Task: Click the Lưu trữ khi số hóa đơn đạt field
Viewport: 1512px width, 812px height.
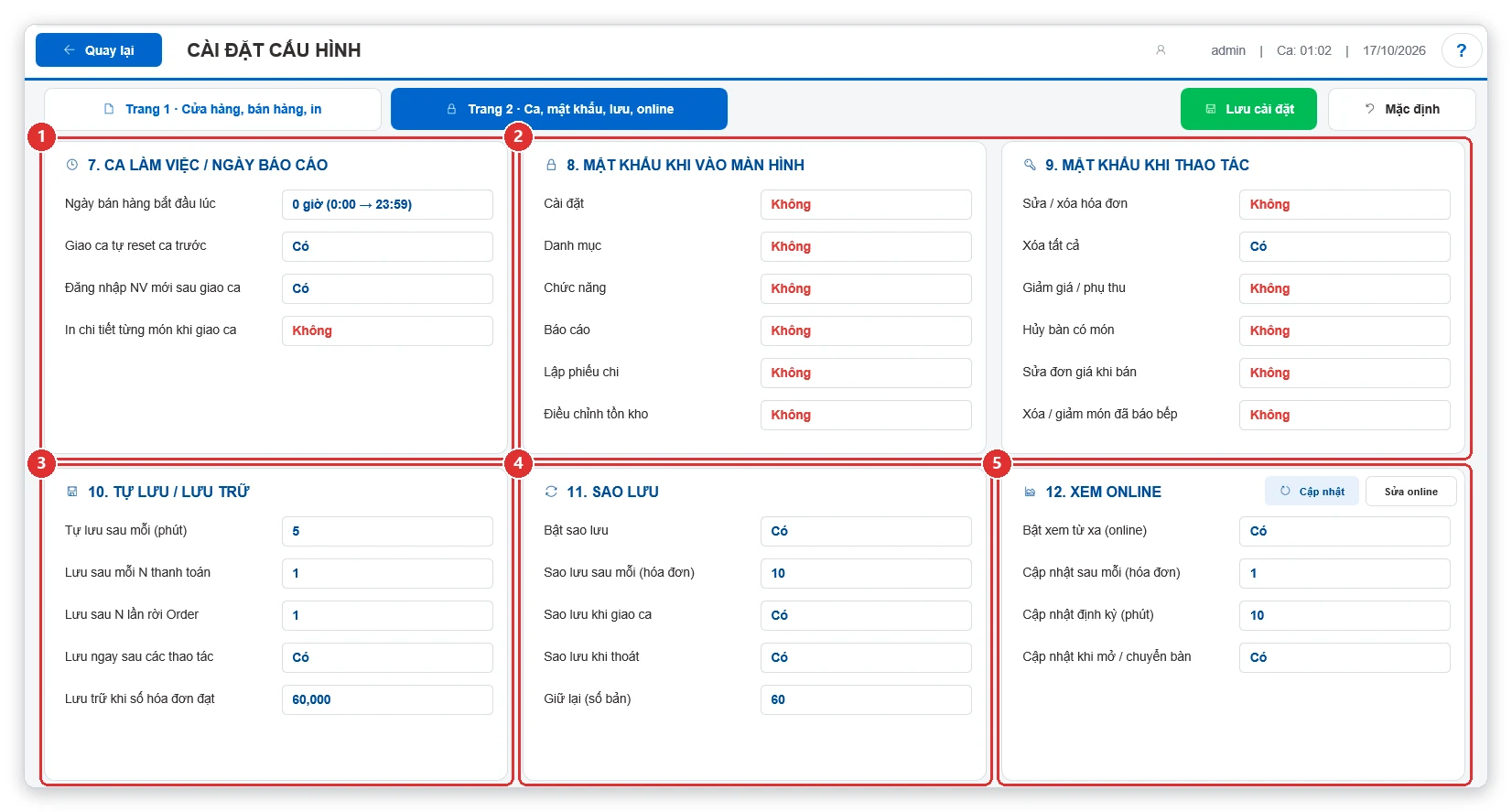Action: point(387,699)
